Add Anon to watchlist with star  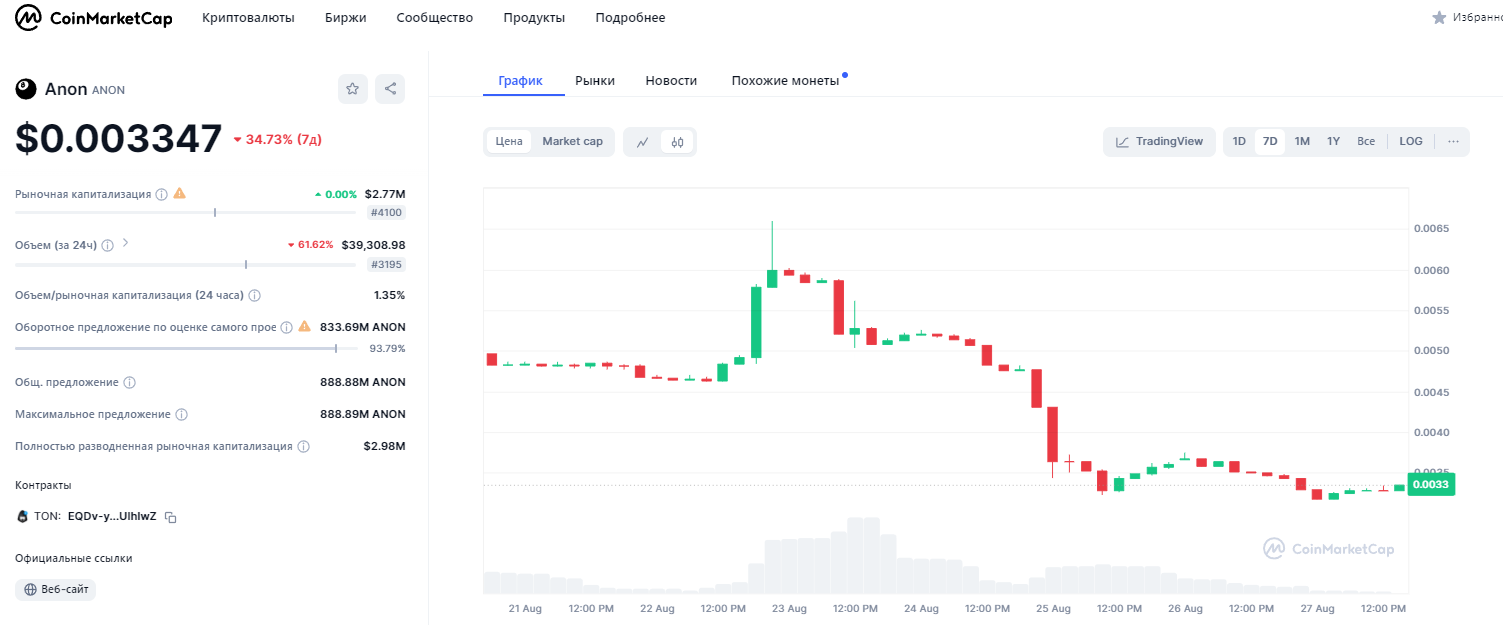coord(352,89)
